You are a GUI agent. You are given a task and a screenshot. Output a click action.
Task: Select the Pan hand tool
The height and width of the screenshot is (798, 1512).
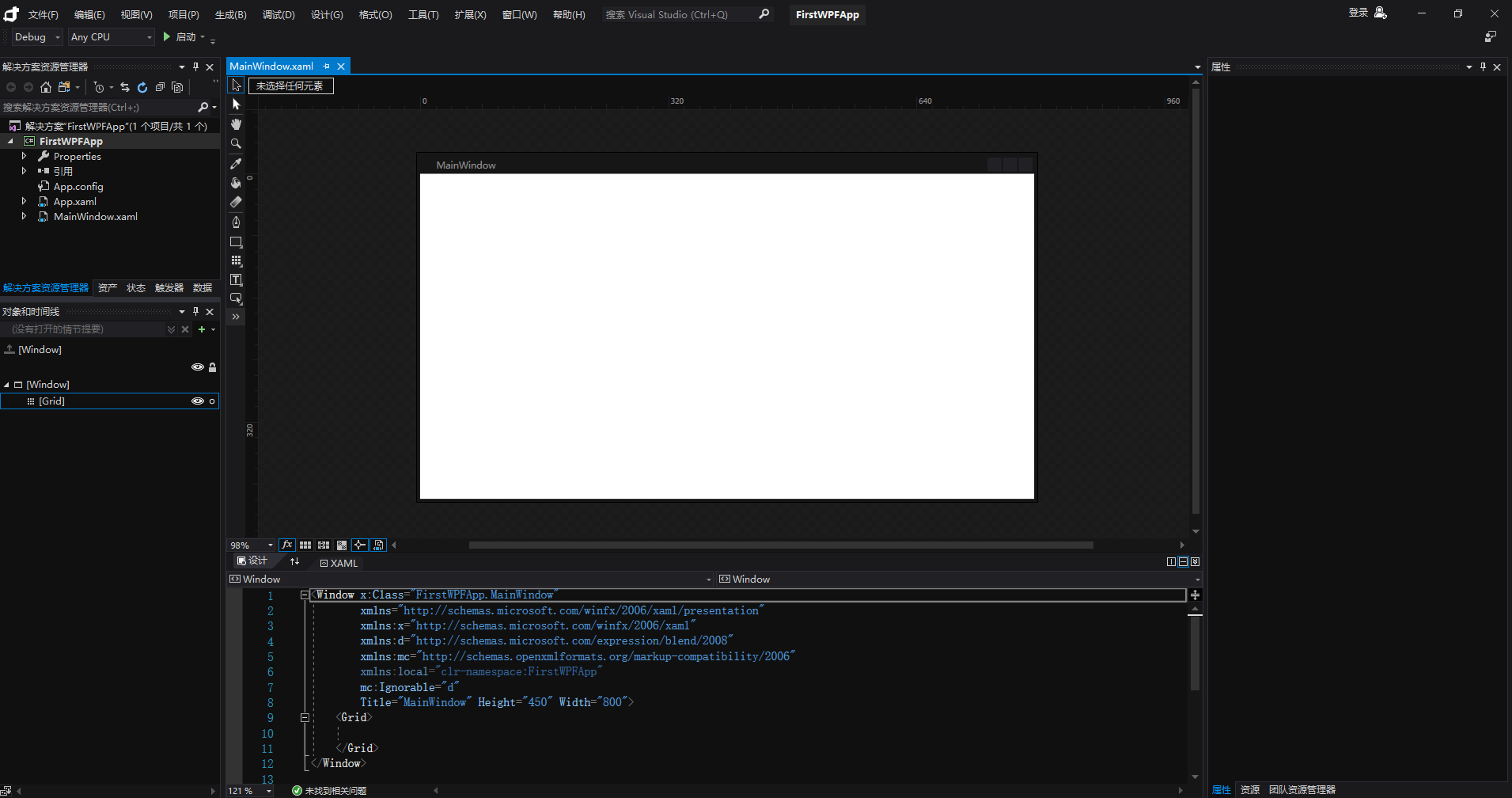pos(236,124)
